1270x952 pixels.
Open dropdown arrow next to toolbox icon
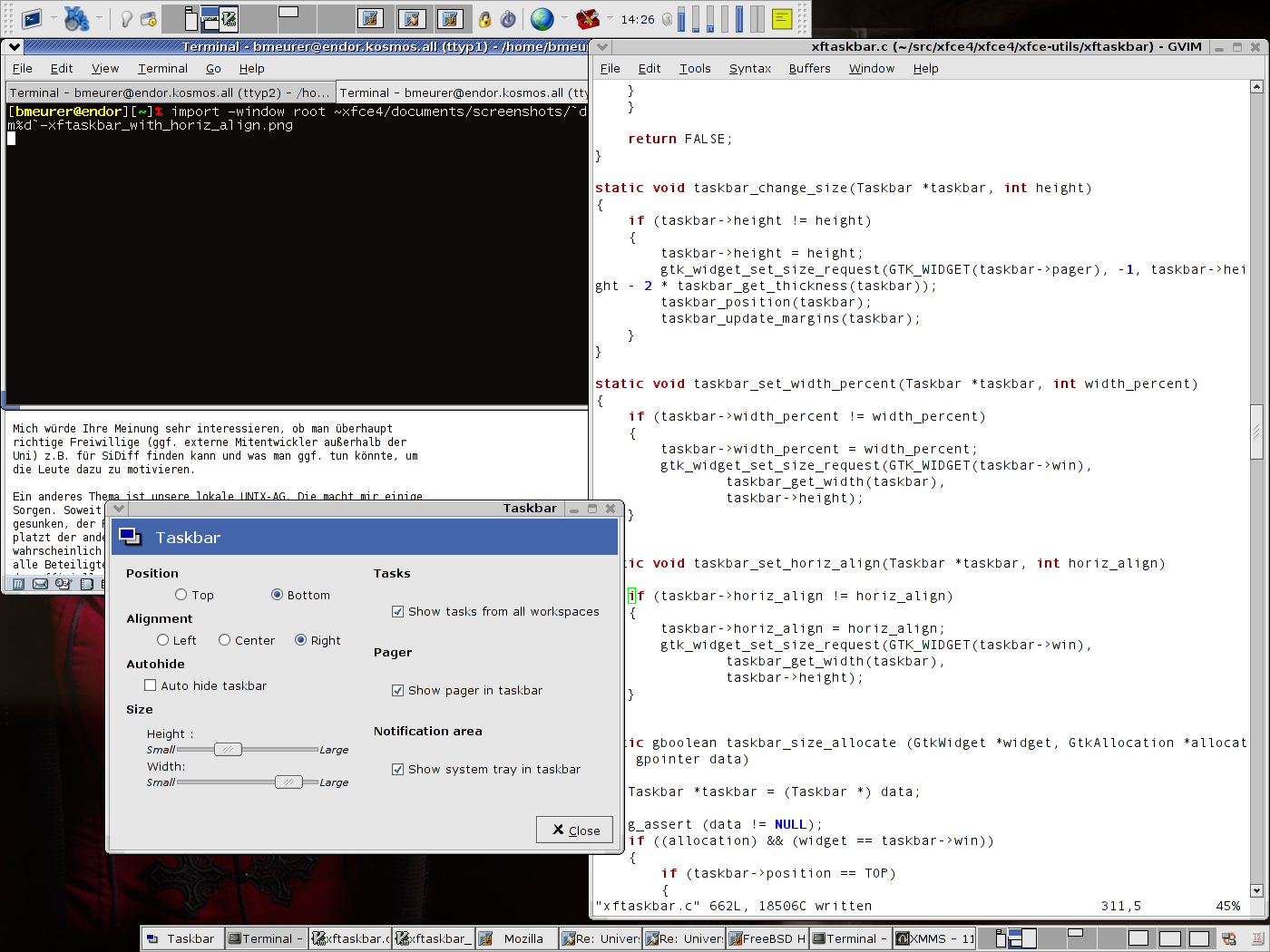[609, 18]
